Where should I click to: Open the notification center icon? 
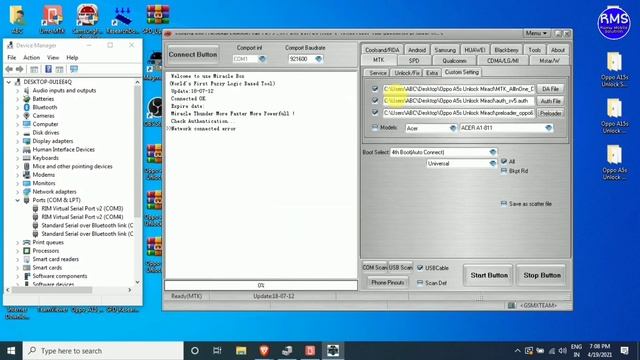[624, 351]
